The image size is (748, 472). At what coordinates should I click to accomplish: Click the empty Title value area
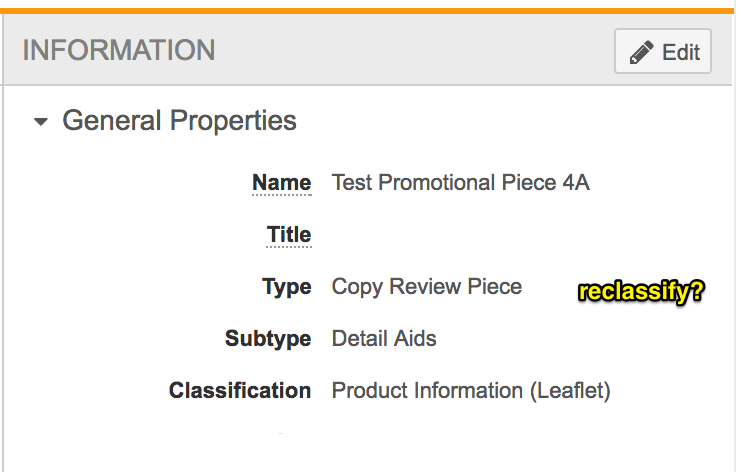(450, 235)
